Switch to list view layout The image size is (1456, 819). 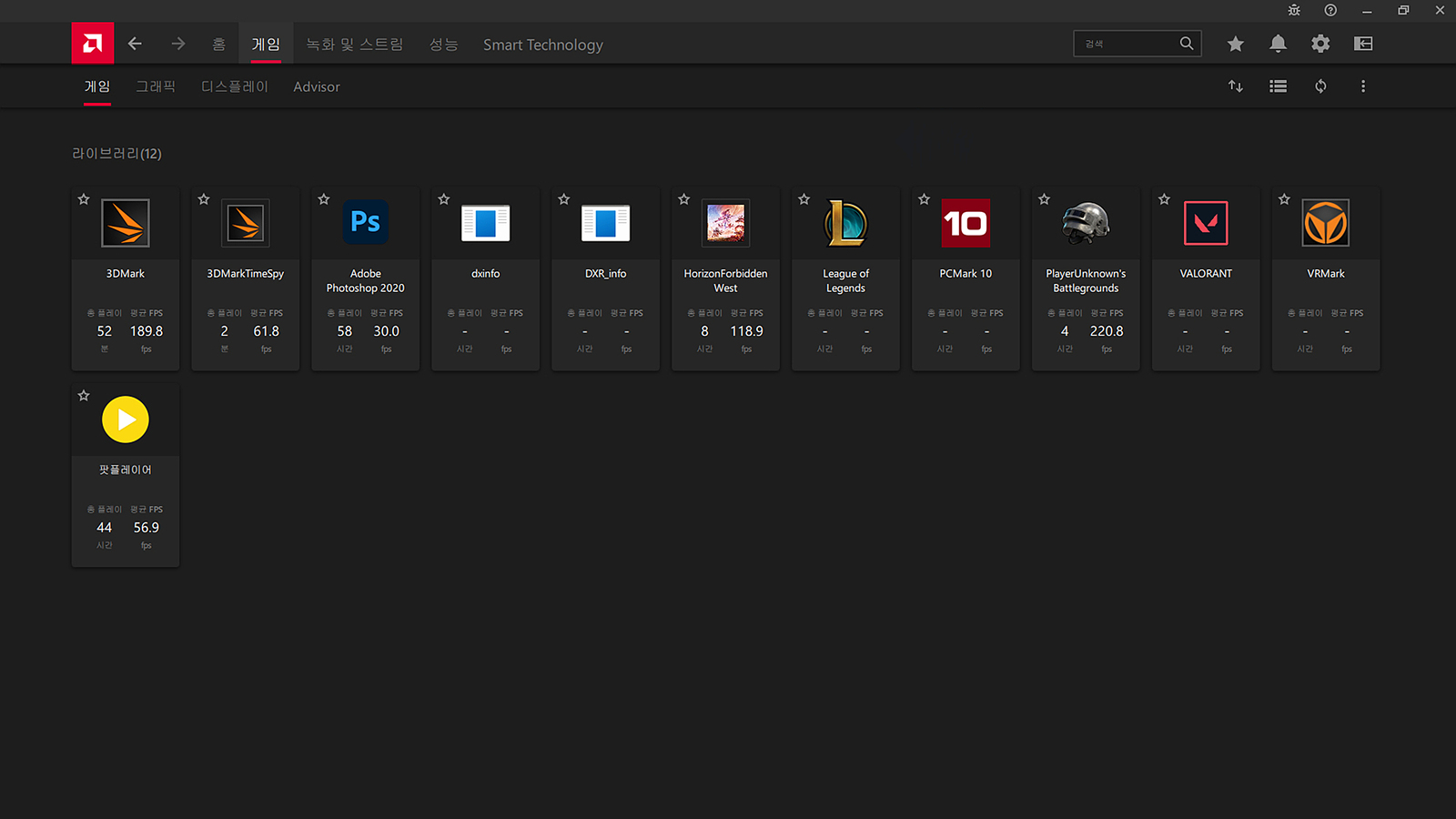coord(1278,86)
